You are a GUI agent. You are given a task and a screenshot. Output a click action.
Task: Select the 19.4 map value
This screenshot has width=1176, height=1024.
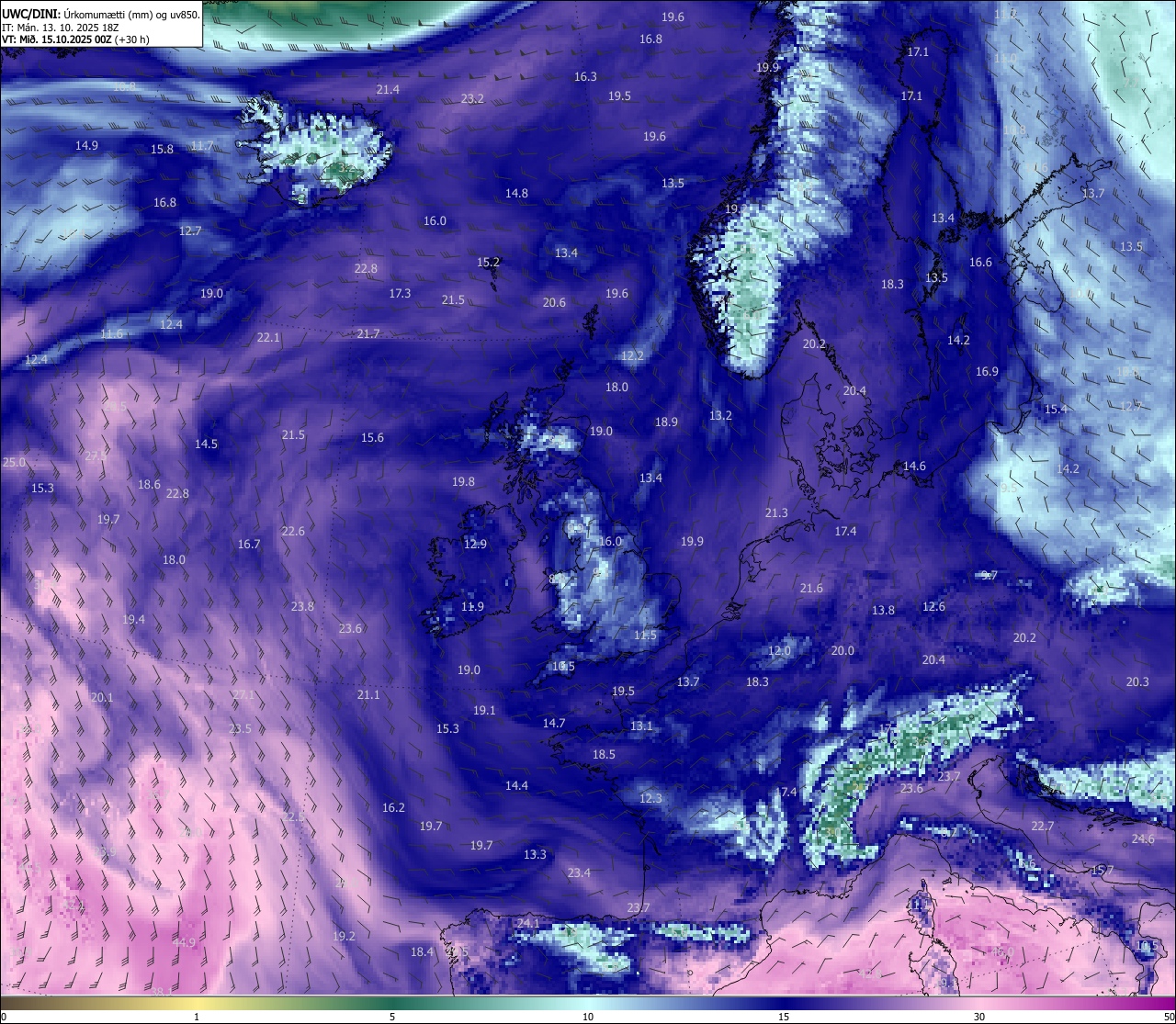click(133, 619)
